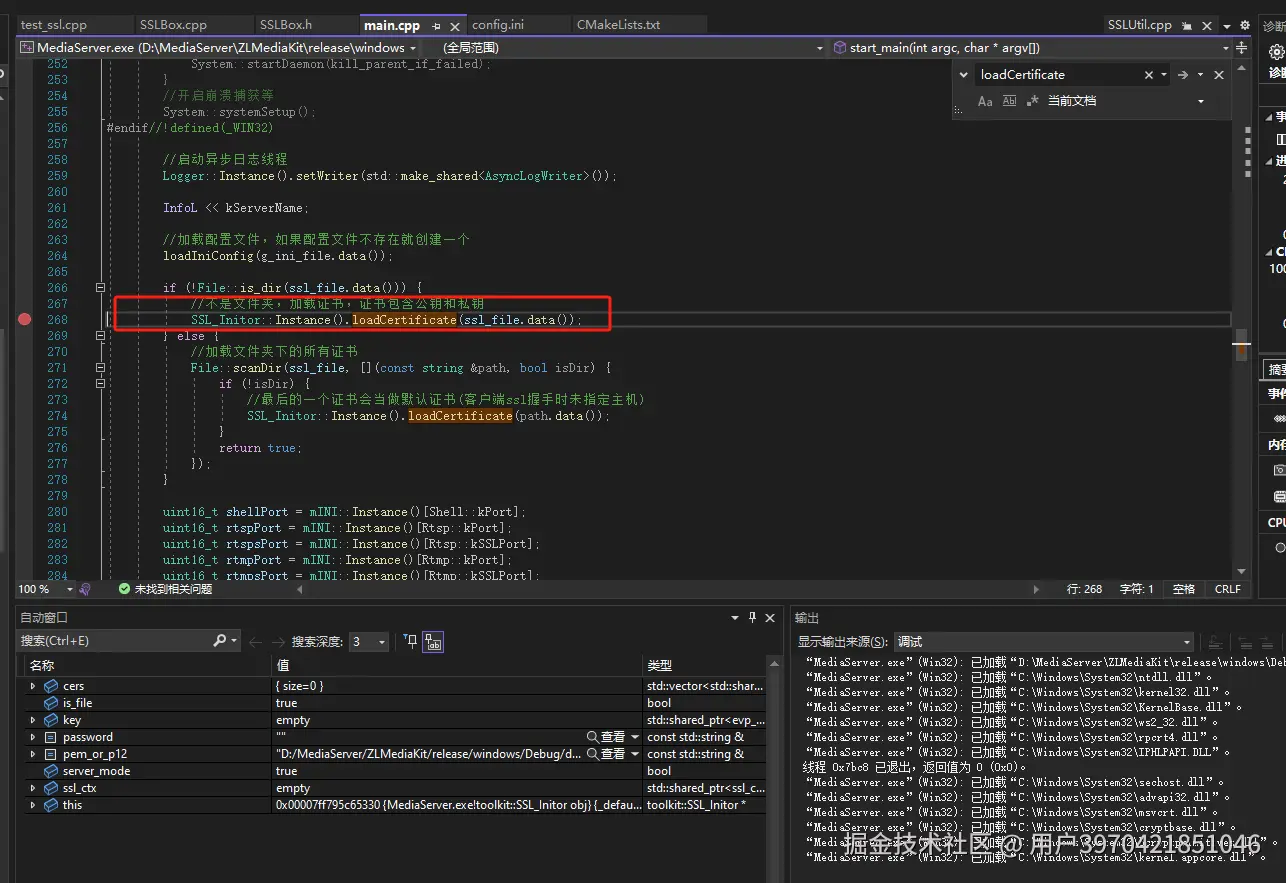Viewport: 1286px width, 883px height.
Task: Click the 空格 indentation button in status bar
Action: (1183, 589)
